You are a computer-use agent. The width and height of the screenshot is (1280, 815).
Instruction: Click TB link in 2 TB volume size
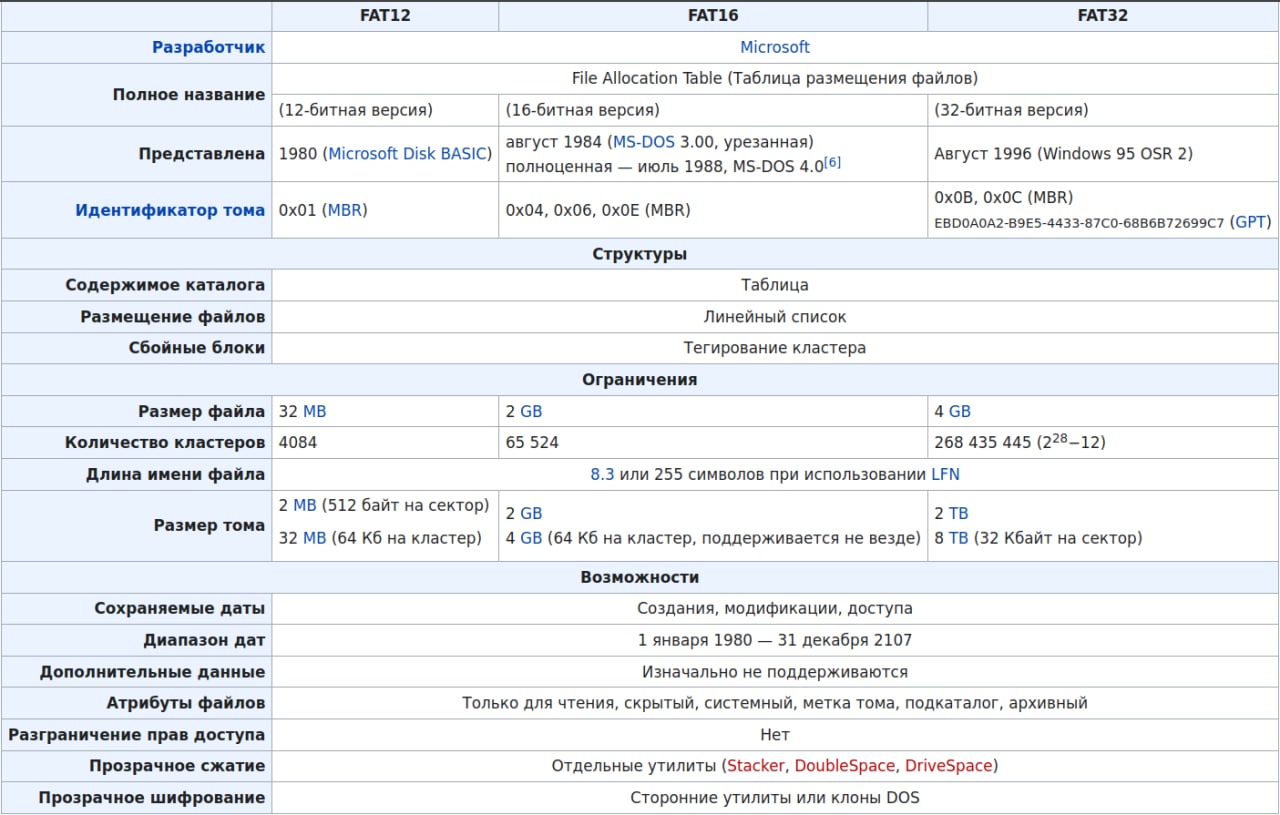(x=958, y=513)
